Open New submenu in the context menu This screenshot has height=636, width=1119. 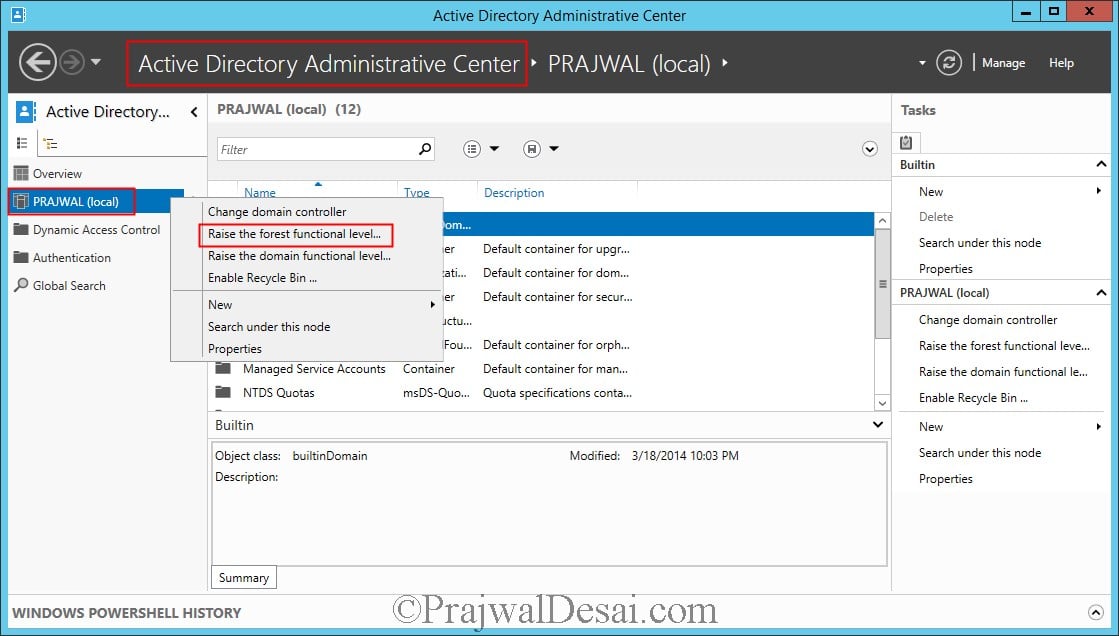[x=307, y=305]
